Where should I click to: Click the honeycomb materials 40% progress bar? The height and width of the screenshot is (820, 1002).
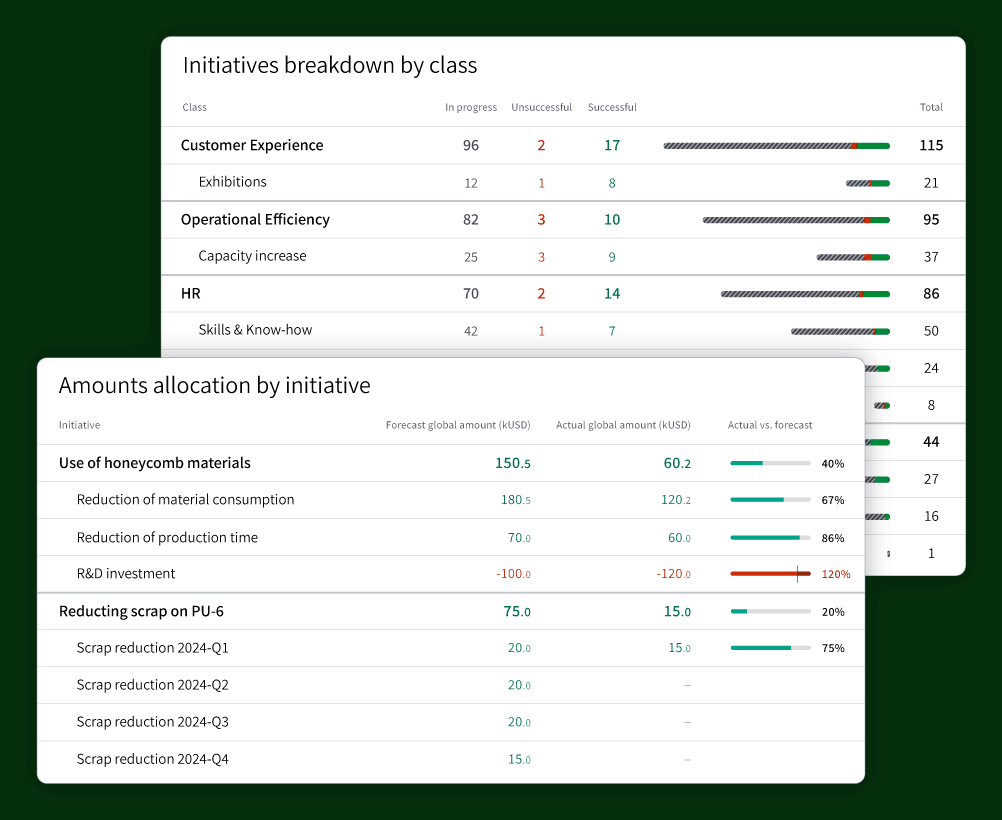pyautogui.click(x=771, y=463)
